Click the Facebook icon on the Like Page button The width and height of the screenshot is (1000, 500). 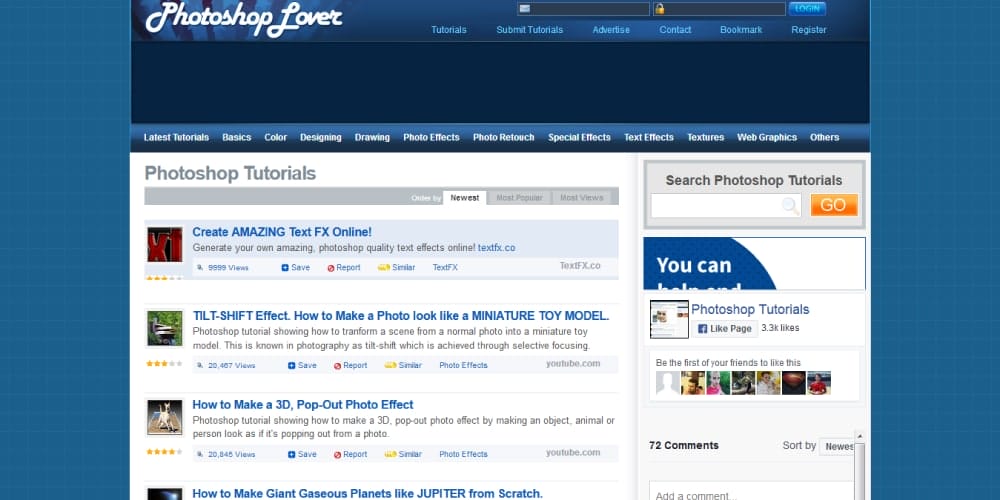(702, 329)
